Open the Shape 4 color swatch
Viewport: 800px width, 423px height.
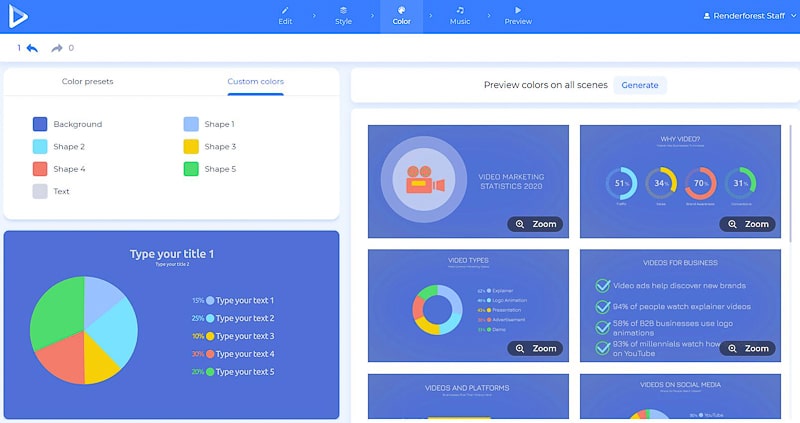(40, 169)
